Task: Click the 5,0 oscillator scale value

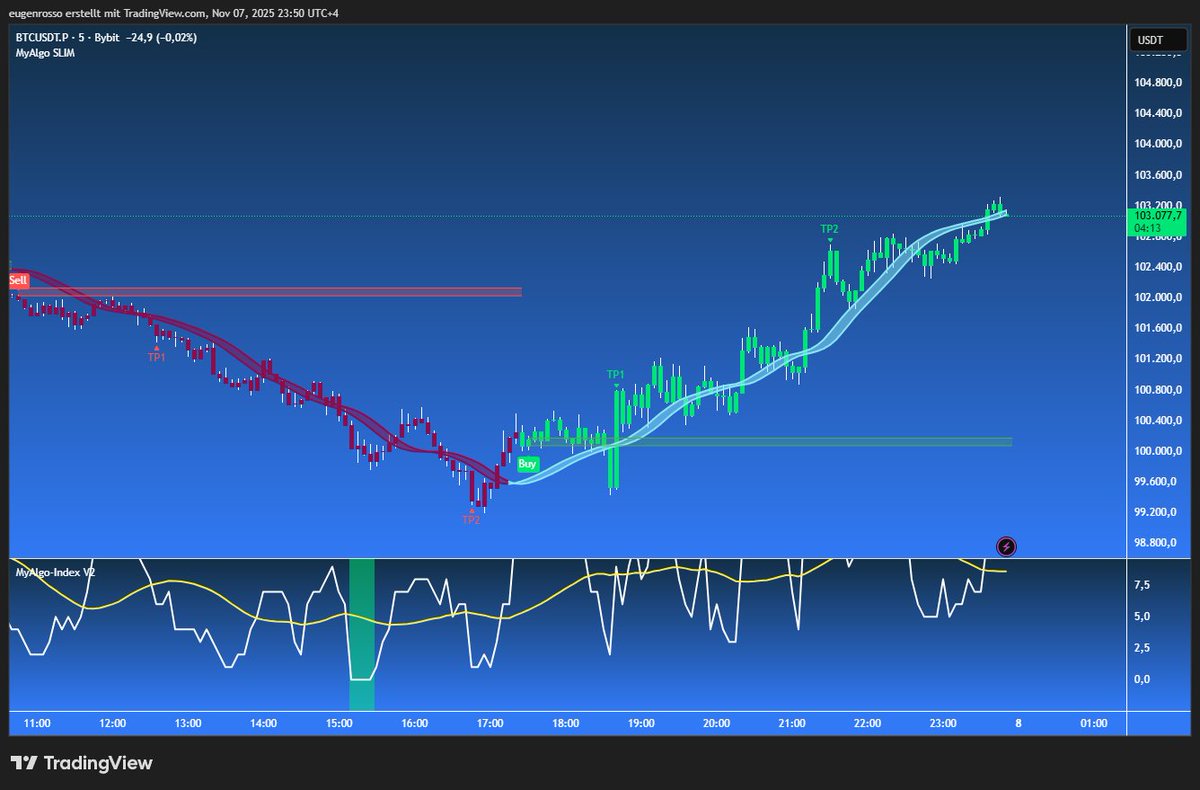Action: 1143,616
